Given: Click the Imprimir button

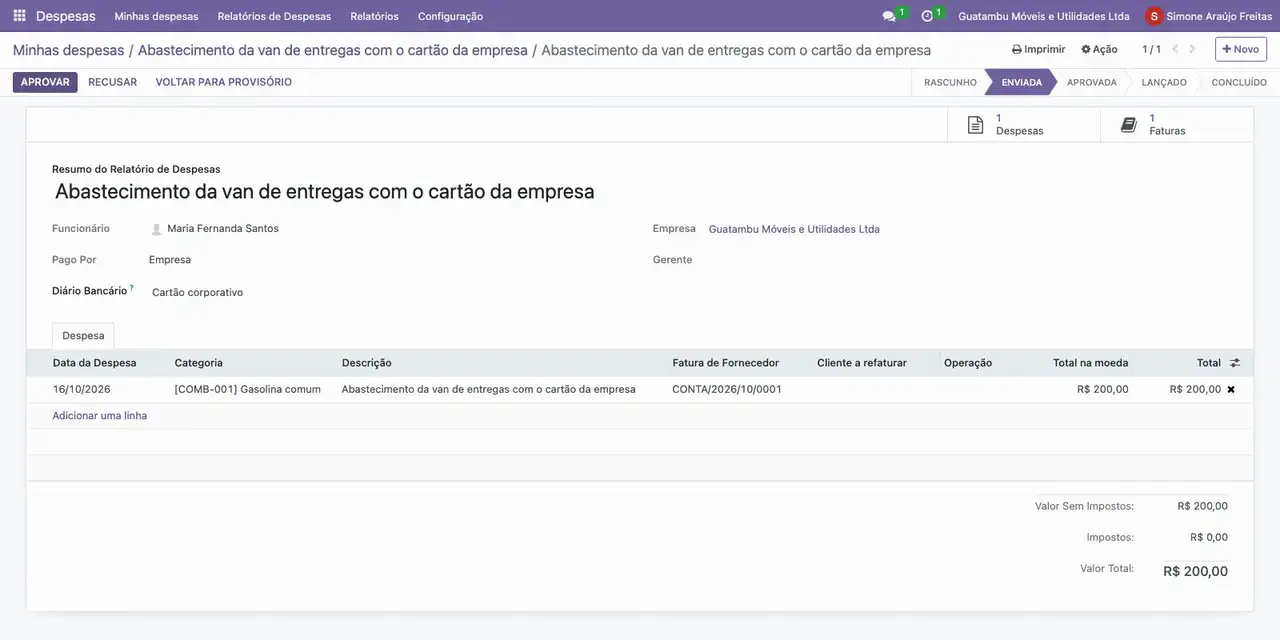Looking at the screenshot, I should tap(1038, 49).
